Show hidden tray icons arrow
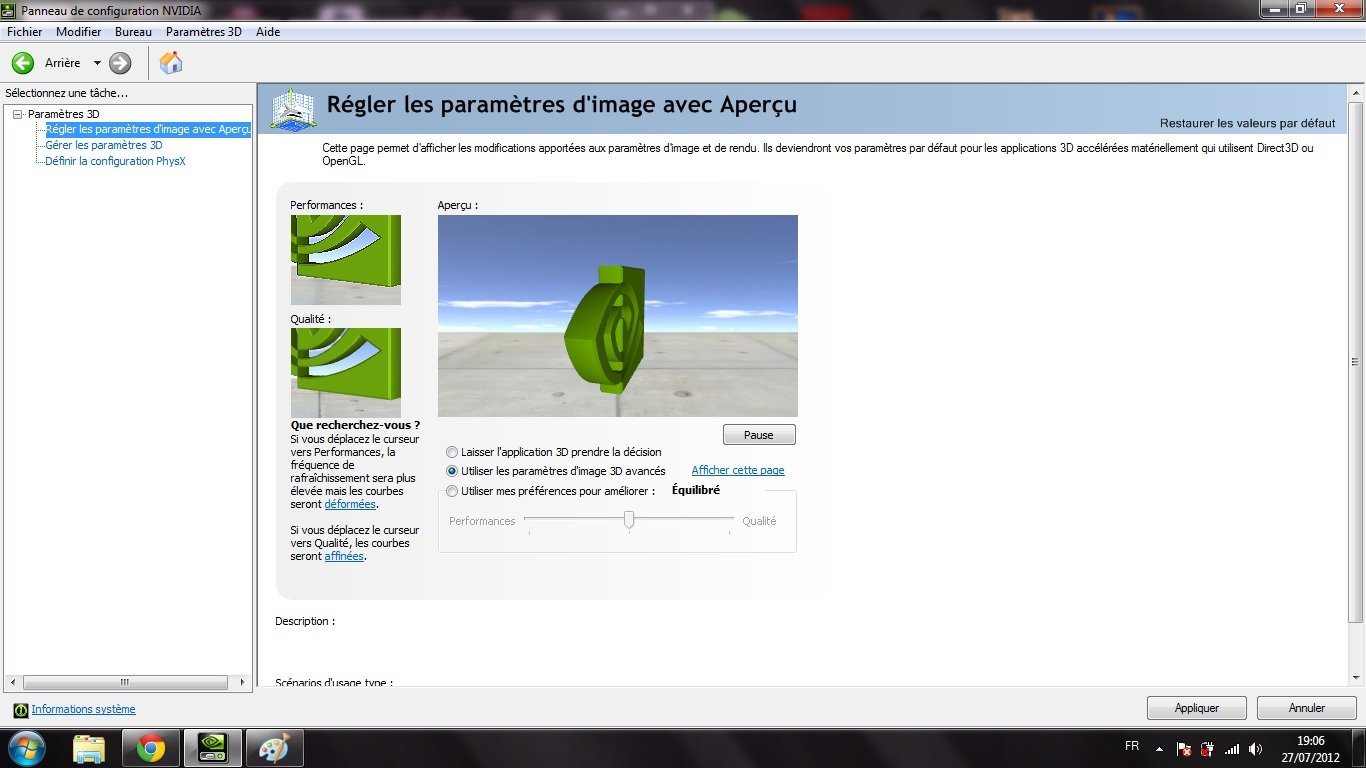Viewport: 1366px width, 768px height. (1159, 748)
